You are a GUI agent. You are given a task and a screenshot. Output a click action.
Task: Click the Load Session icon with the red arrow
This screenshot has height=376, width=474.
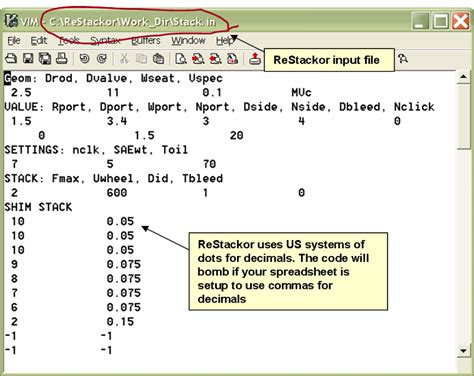255,59
